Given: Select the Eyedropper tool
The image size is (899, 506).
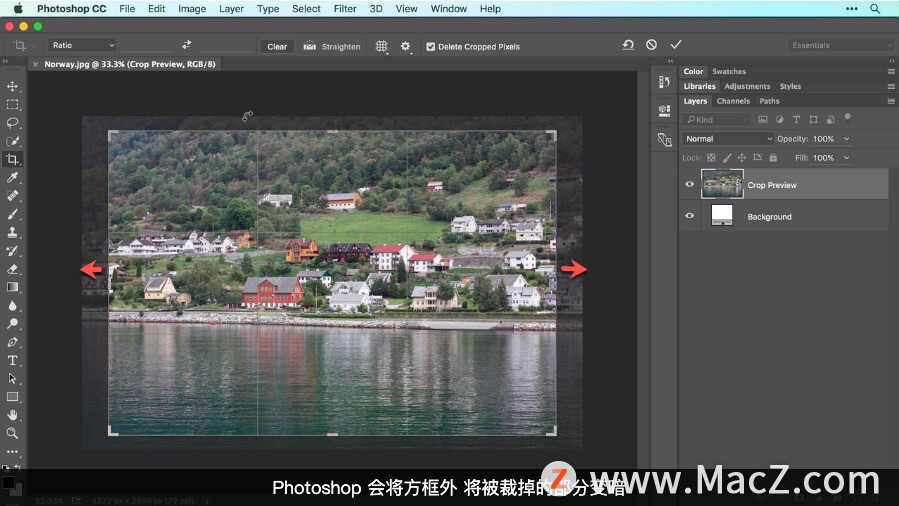Looking at the screenshot, I should (12, 178).
